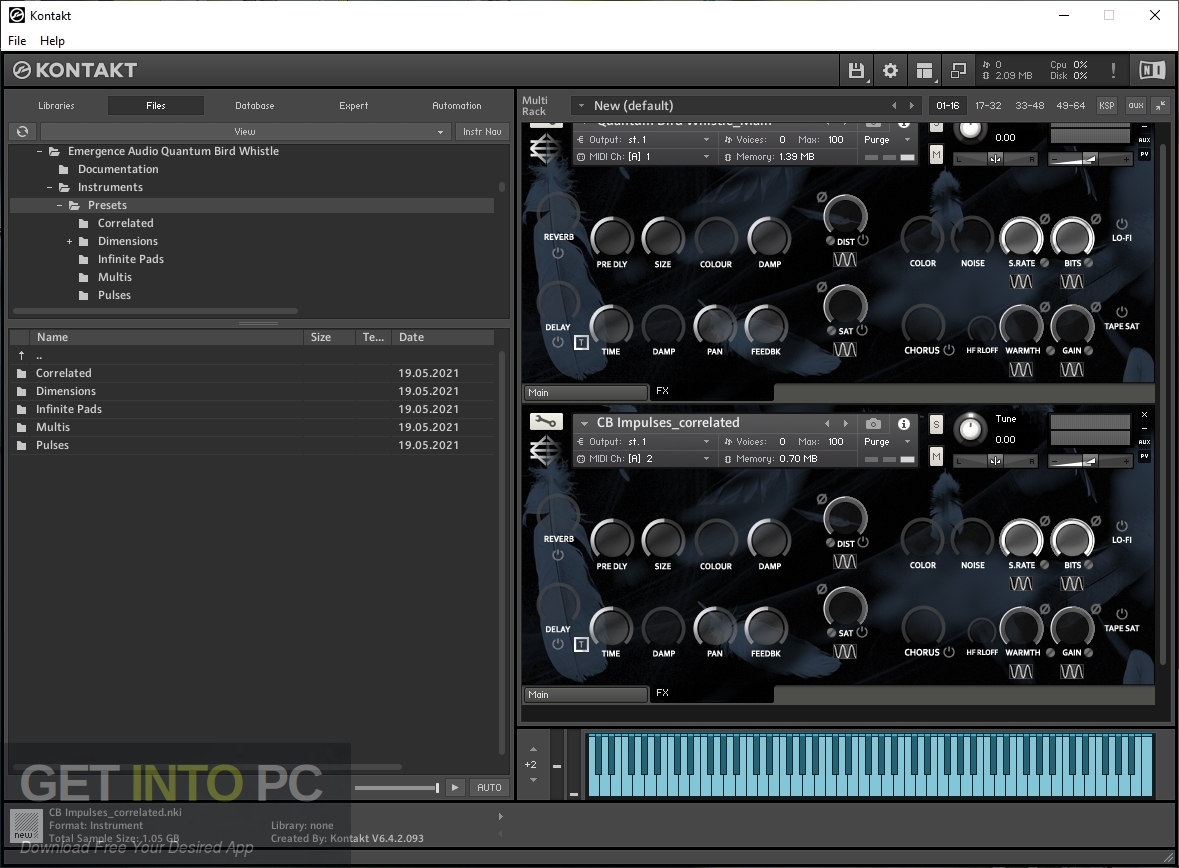Open New (default) multi menu dropdown
1179x868 pixels.
tap(581, 106)
